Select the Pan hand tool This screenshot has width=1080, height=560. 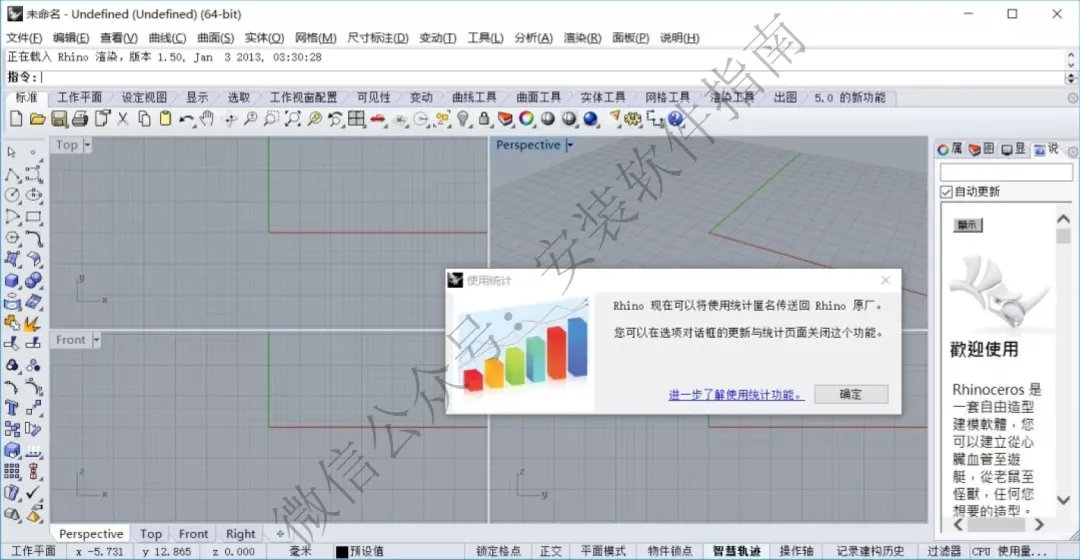coord(207,118)
